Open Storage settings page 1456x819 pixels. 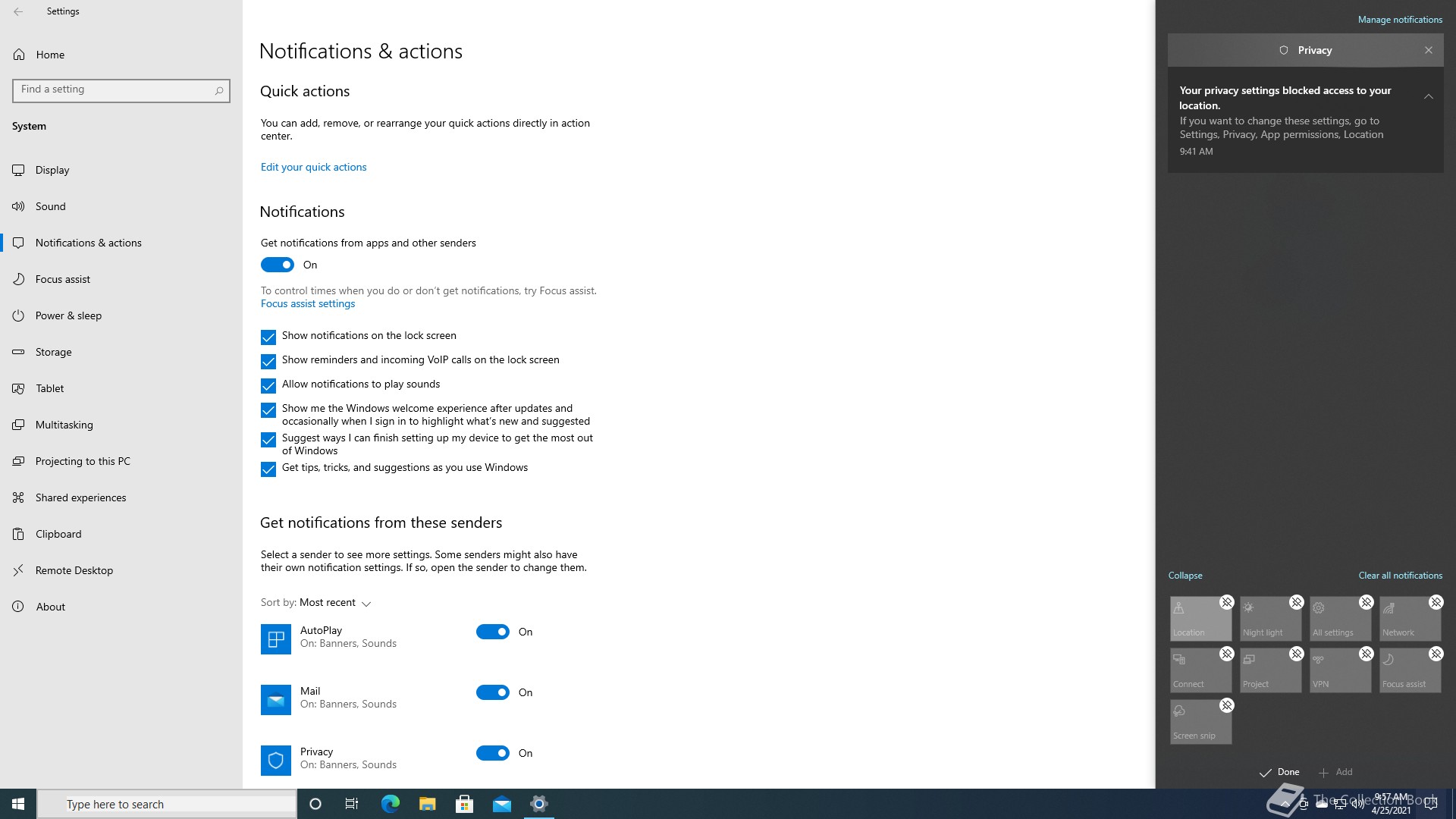[121, 352]
